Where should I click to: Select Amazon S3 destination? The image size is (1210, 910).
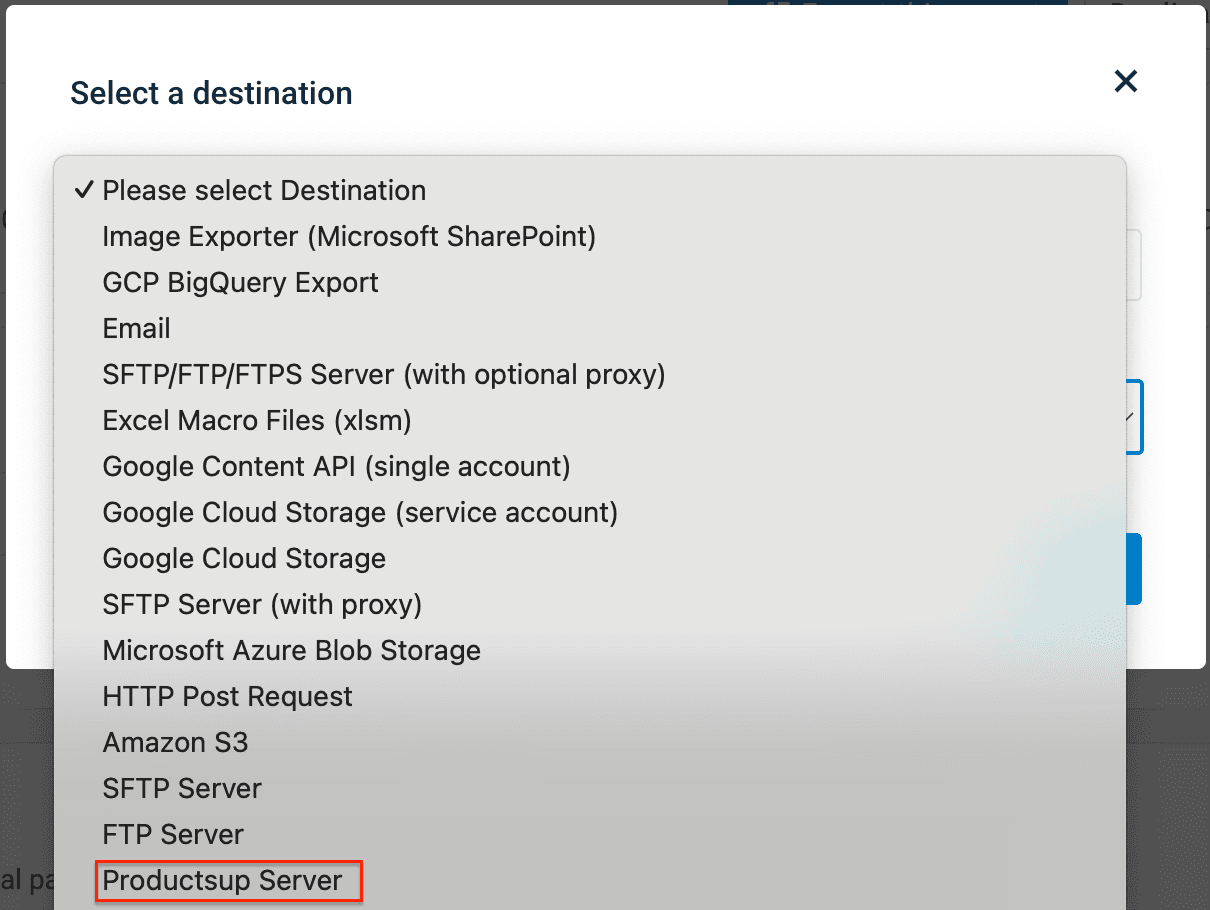[x=175, y=743]
